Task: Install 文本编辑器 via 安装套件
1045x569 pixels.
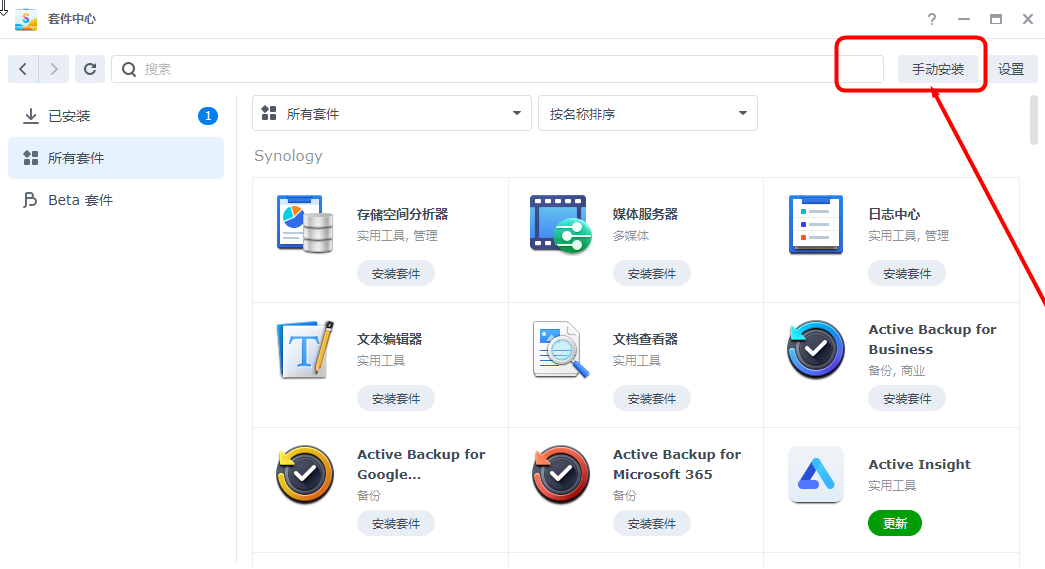Action: coord(396,398)
